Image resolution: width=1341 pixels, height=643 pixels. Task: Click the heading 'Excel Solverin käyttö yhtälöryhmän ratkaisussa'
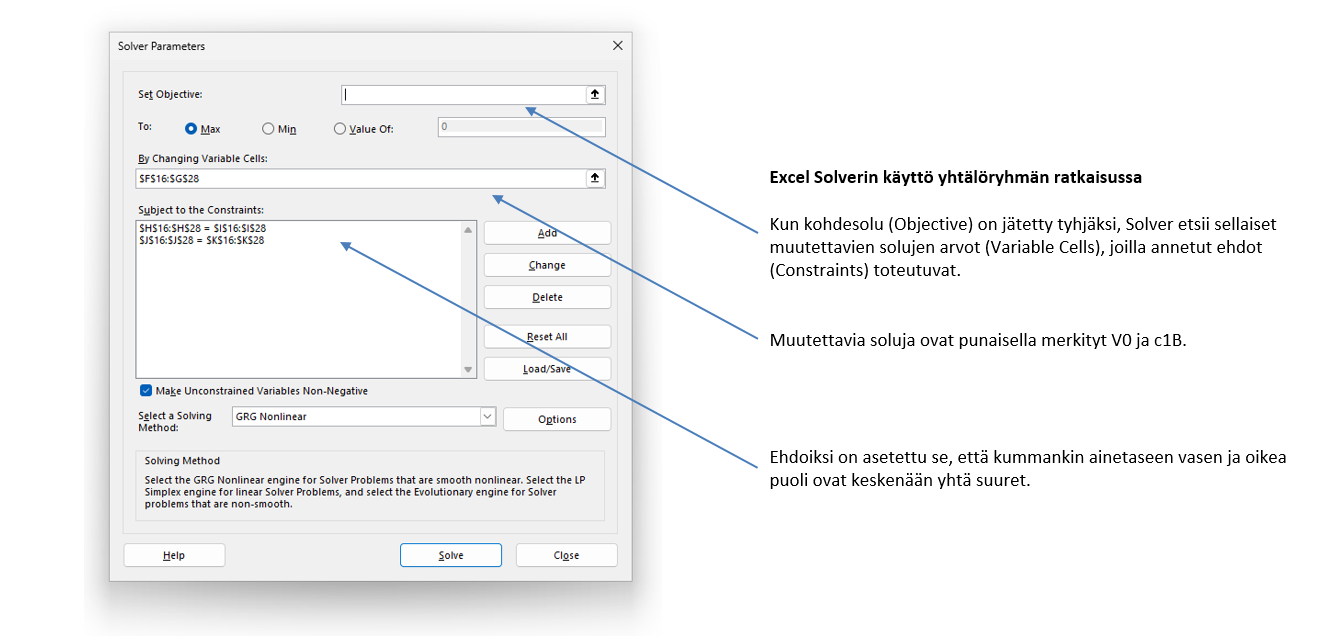coord(955,177)
